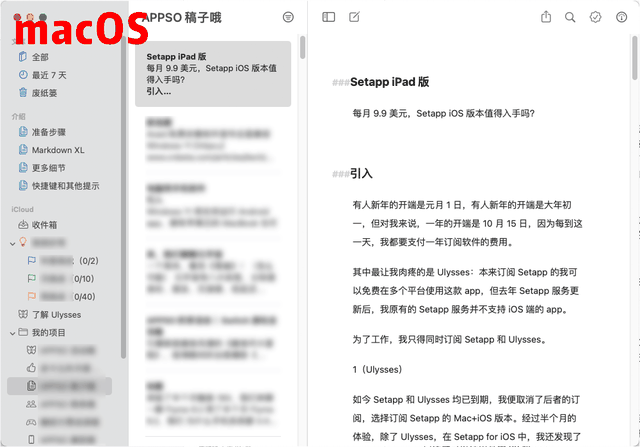Image resolution: width=640 pixels, height=447 pixels.
Task: Open the share/export icon in toolbar
Action: [546, 17]
